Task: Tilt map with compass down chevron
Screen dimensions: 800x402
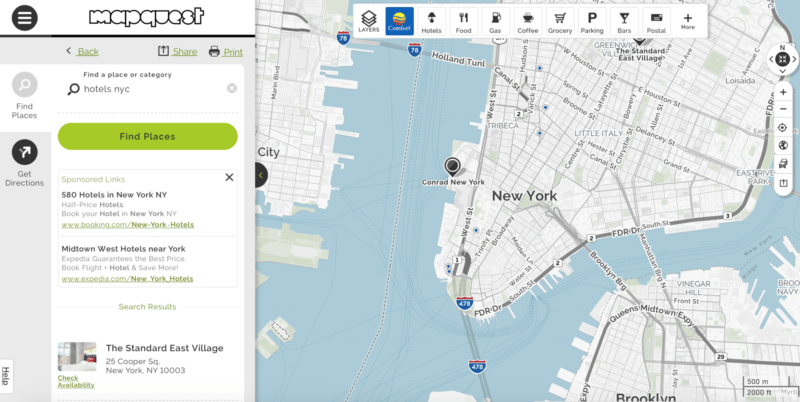Action: [x=782, y=71]
